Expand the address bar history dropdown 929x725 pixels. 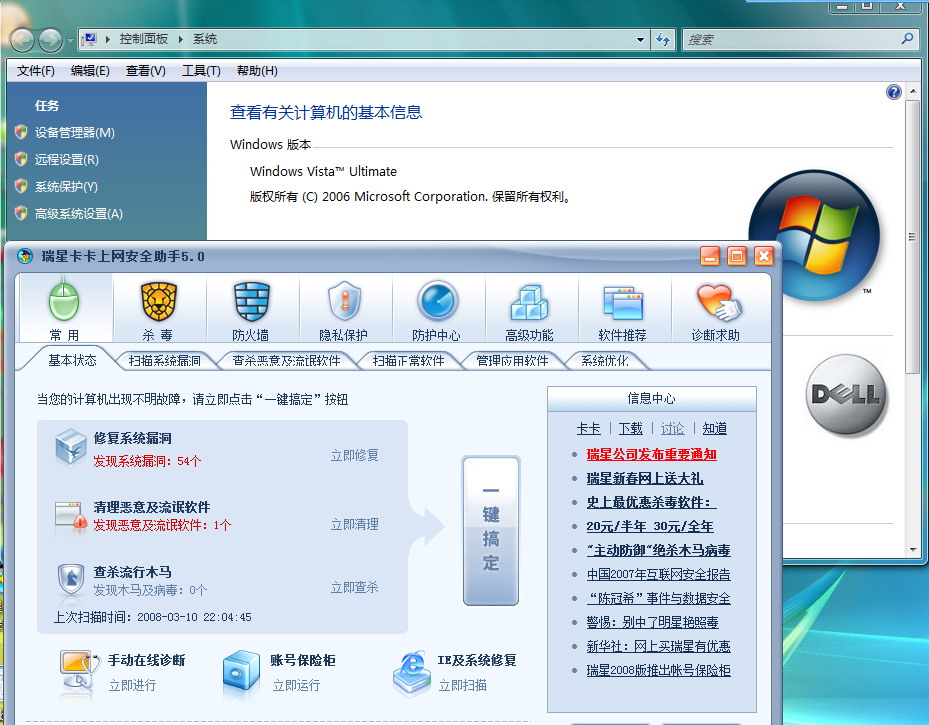(x=640, y=40)
